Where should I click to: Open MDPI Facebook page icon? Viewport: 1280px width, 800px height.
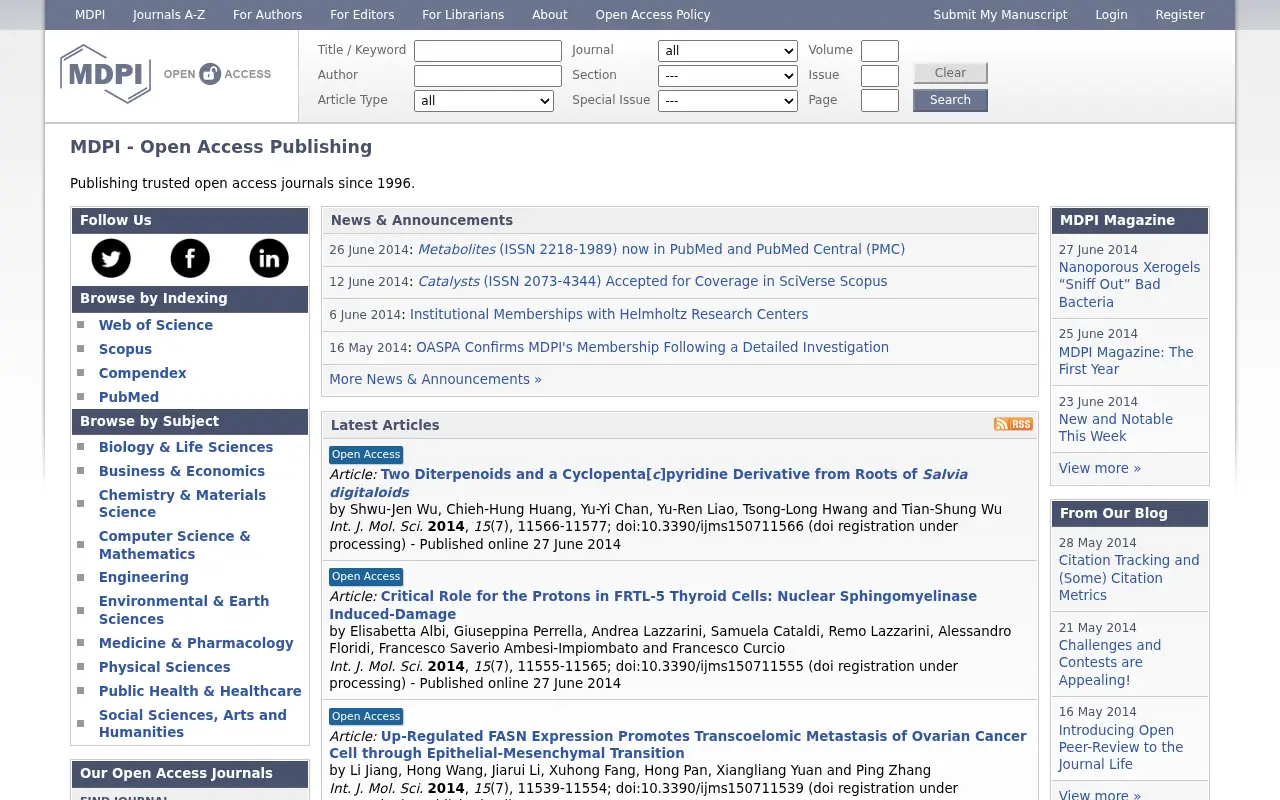tap(190, 258)
